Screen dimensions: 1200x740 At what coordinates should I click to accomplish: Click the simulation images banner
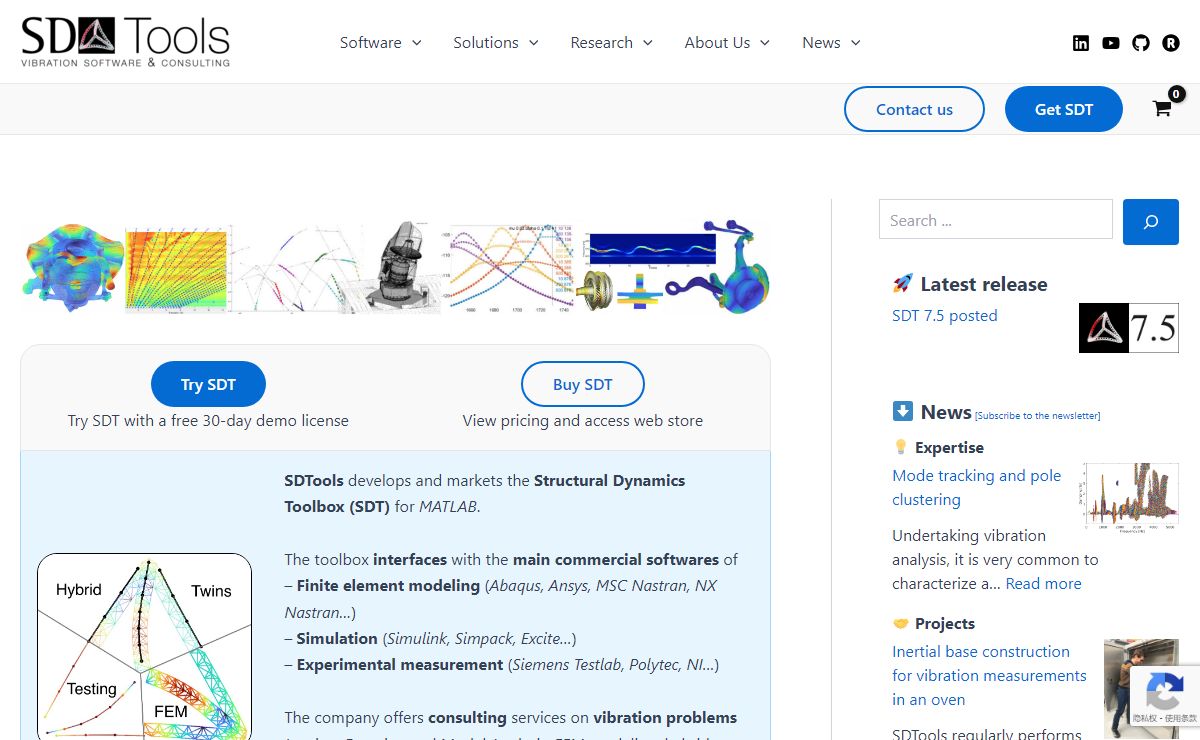click(x=396, y=267)
